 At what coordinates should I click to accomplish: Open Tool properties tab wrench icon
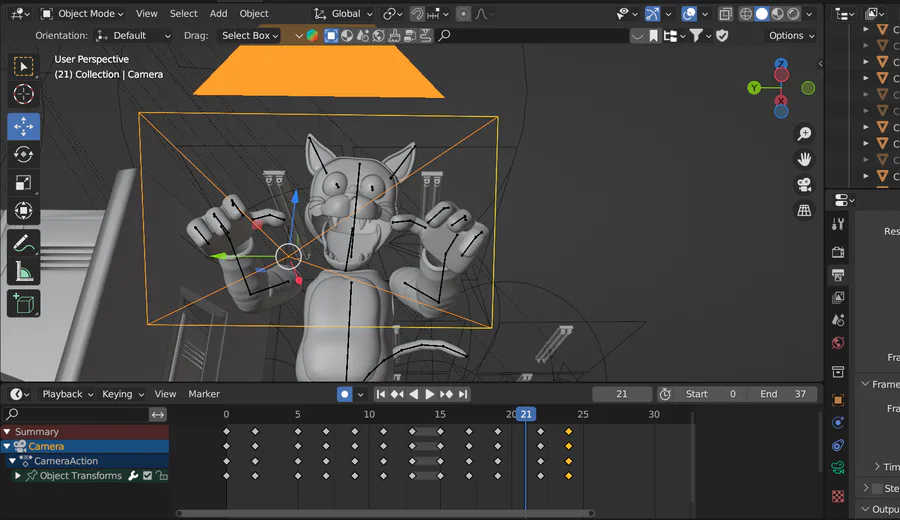point(838,224)
